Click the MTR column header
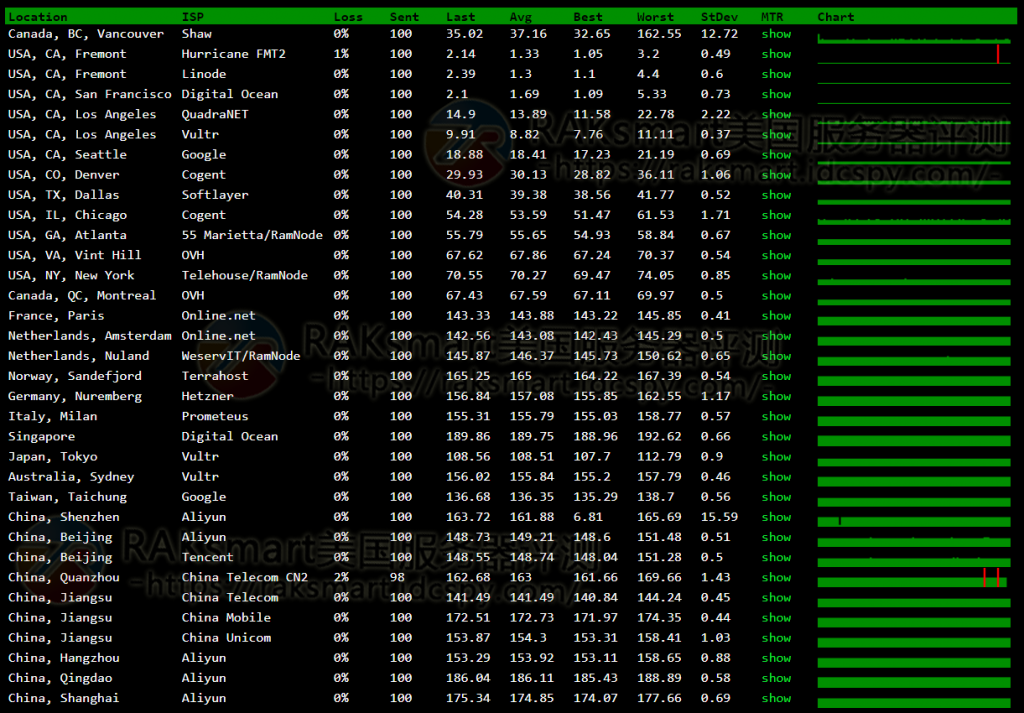This screenshot has height=713, width=1024. (772, 17)
